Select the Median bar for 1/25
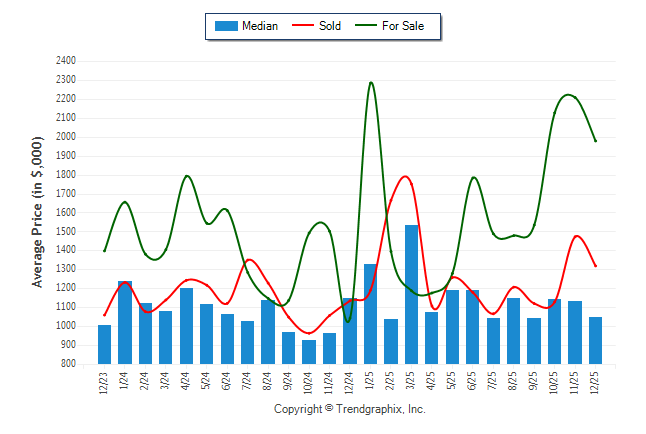Image resolution: width=646 pixels, height=434 pixels. 371,314
